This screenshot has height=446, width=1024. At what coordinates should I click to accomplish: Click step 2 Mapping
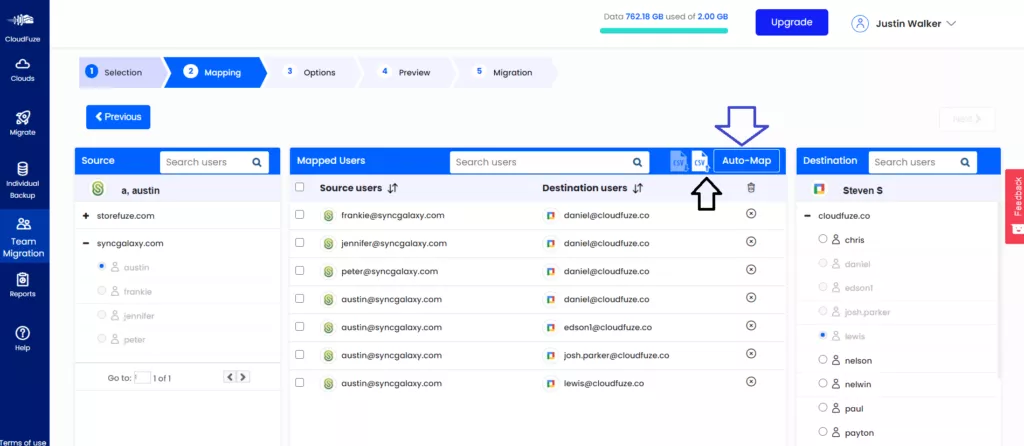214,72
